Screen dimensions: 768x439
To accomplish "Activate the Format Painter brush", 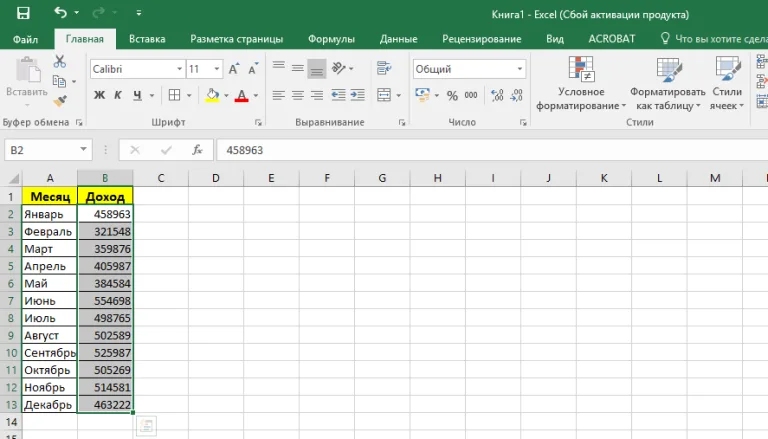I will pos(60,101).
